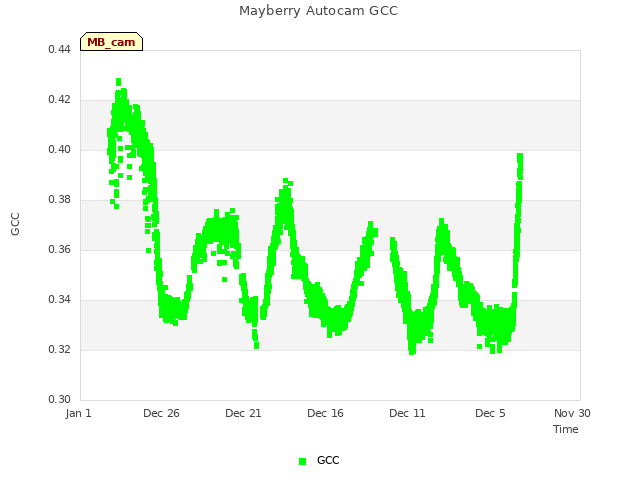
Task: Click the Dec 5 x-axis label
Action: coord(490,413)
